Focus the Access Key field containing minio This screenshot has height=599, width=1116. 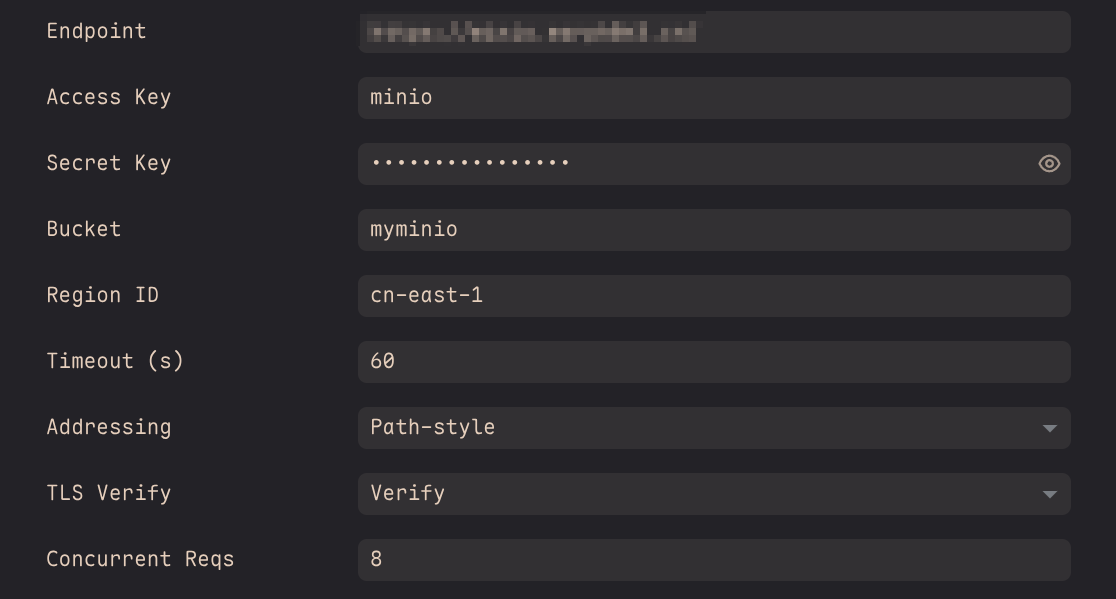(x=714, y=98)
